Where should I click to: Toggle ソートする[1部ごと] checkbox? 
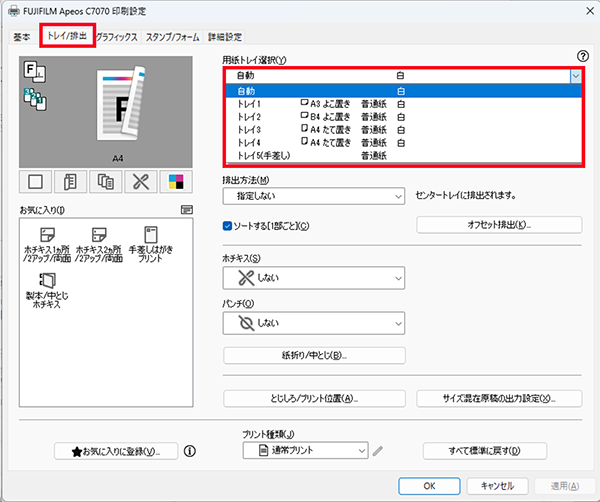coord(227,226)
